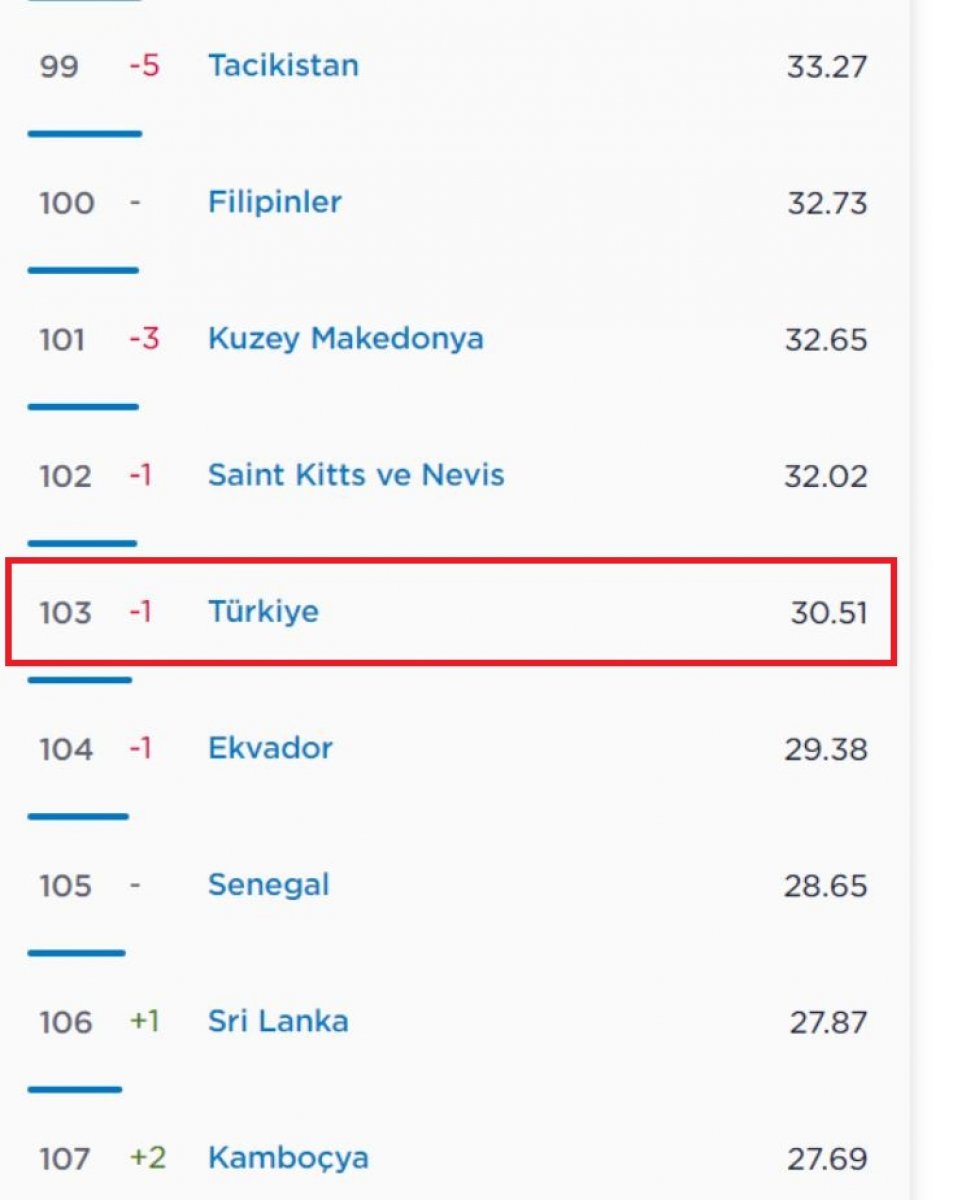Open the Ekvador country link

pyautogui.click(x=270, y=748)
